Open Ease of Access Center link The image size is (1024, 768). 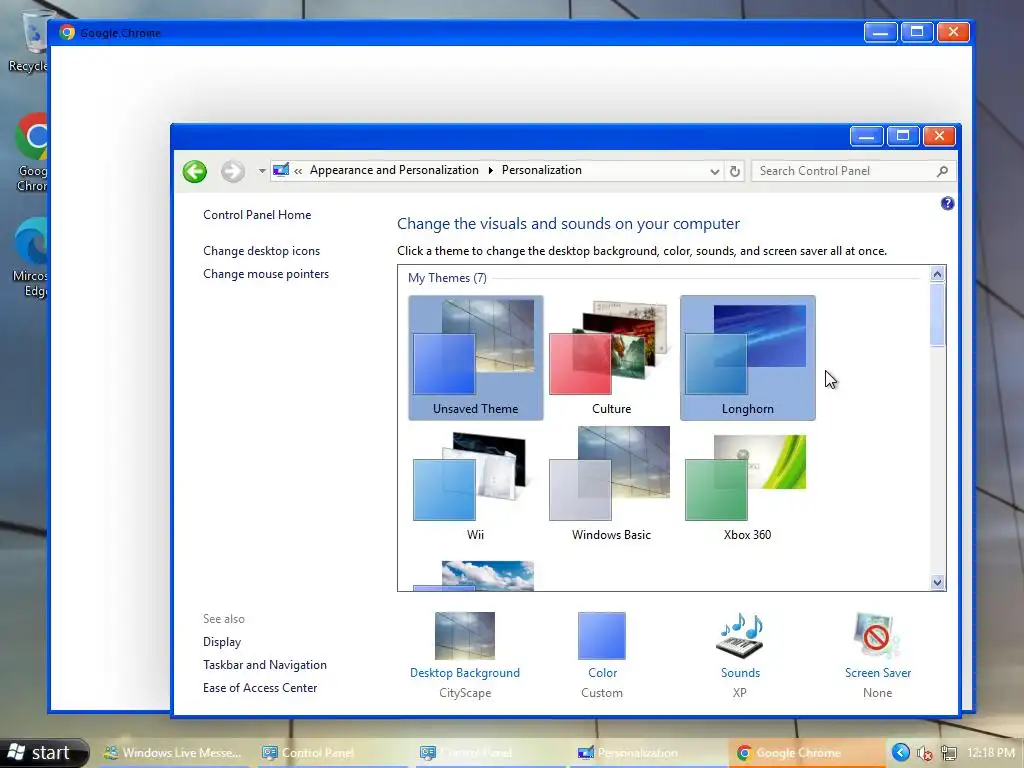pyautogui.click(x=260, y=688)
